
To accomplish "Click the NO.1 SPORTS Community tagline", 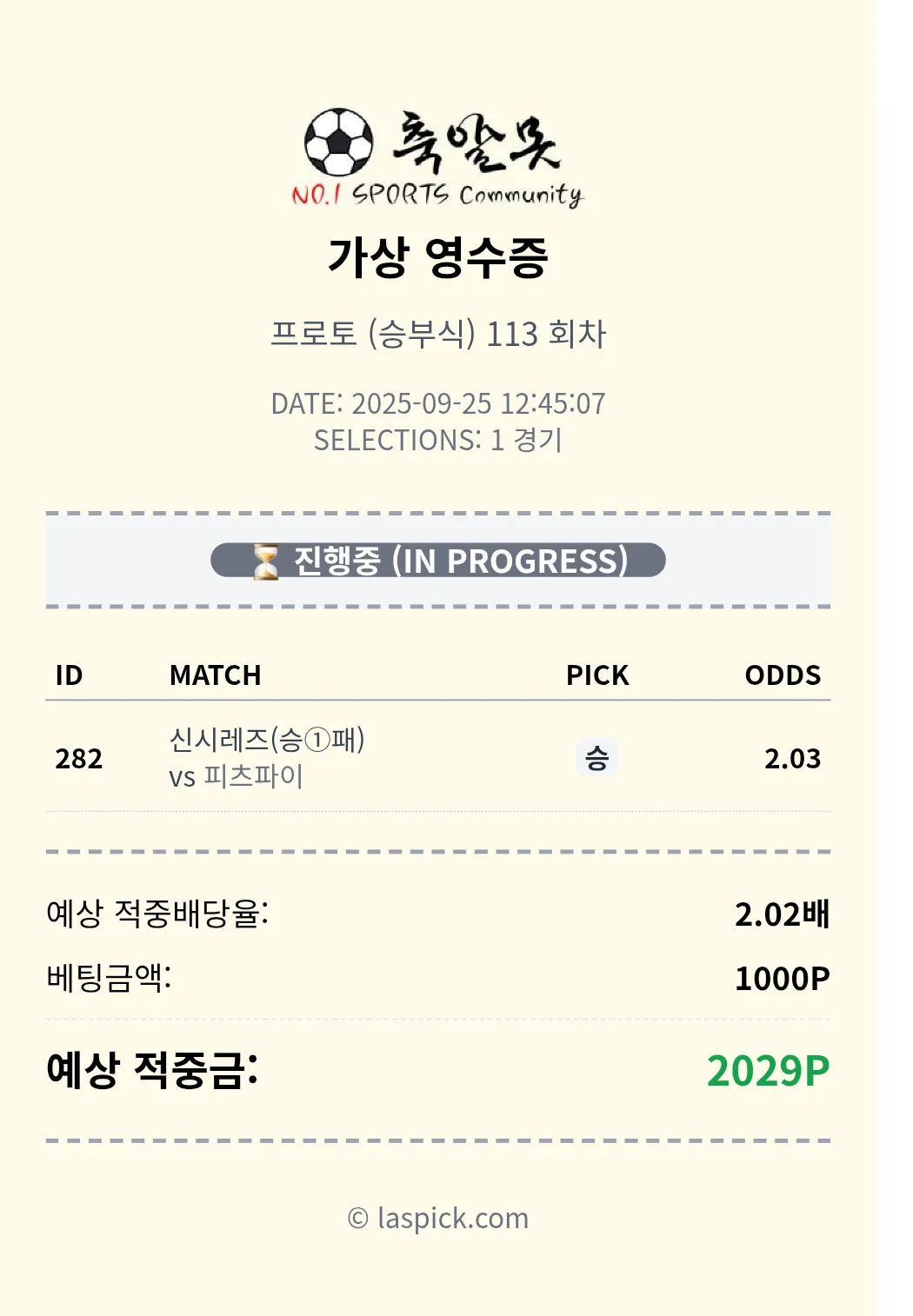I will (x=437, y=195).
